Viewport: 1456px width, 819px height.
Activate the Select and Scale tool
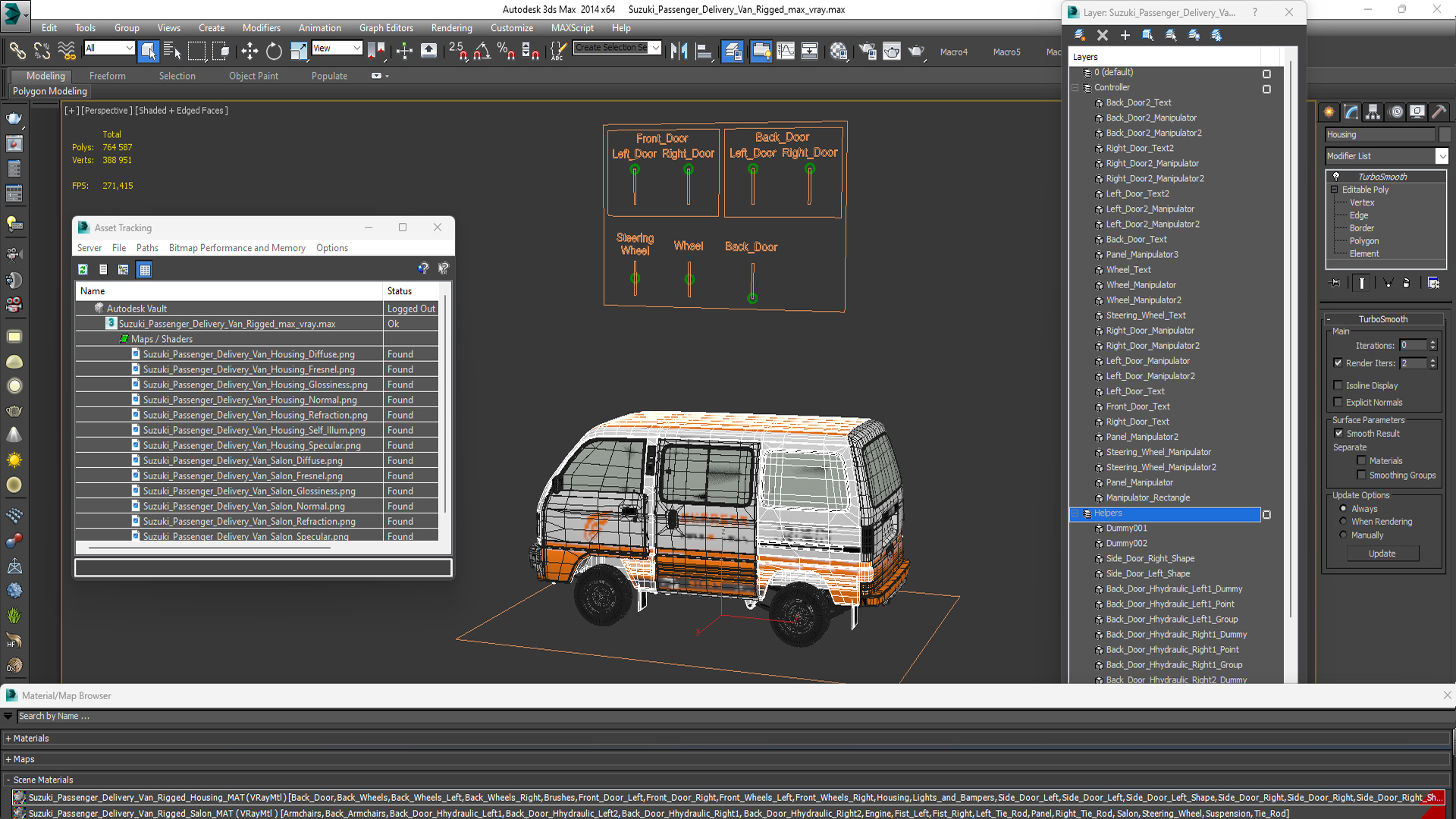point(299,51)
